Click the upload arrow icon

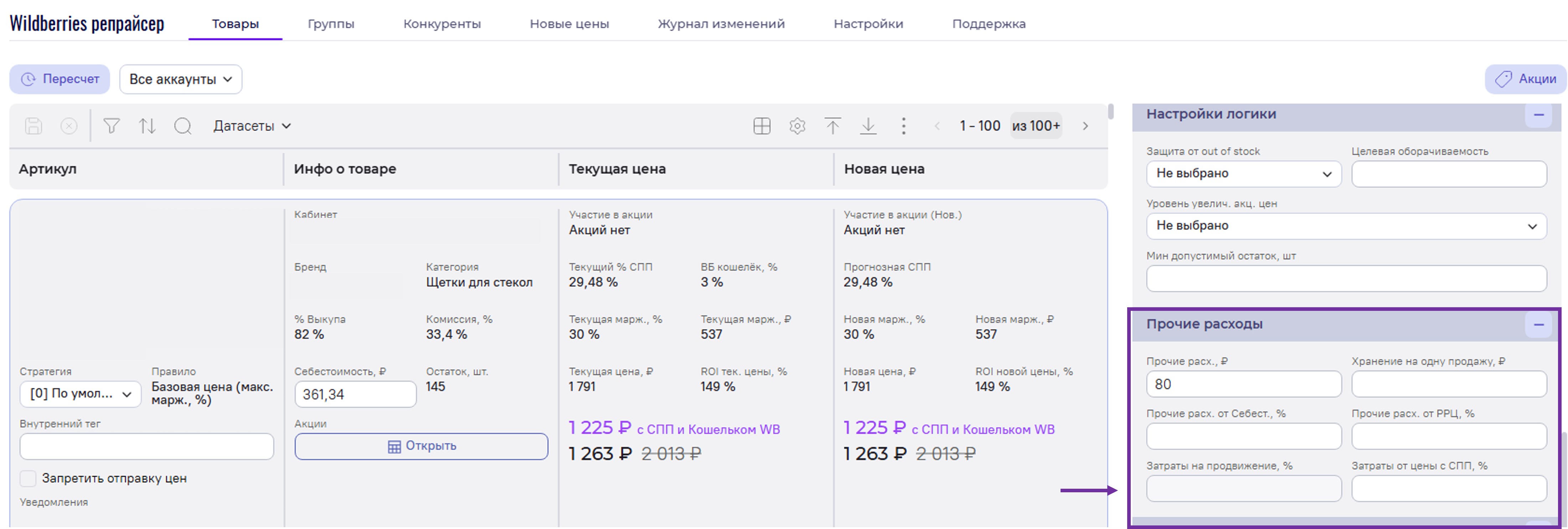pos(832,126)
